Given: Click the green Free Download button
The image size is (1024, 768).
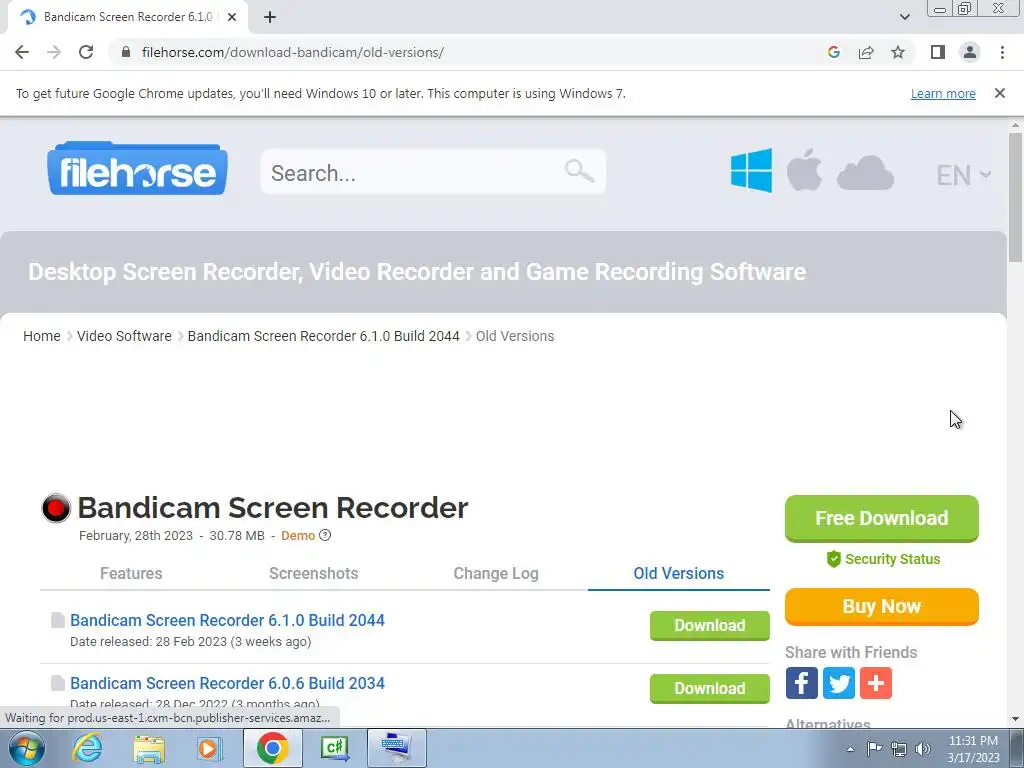Looking at the screenshot, I should 882,519.
